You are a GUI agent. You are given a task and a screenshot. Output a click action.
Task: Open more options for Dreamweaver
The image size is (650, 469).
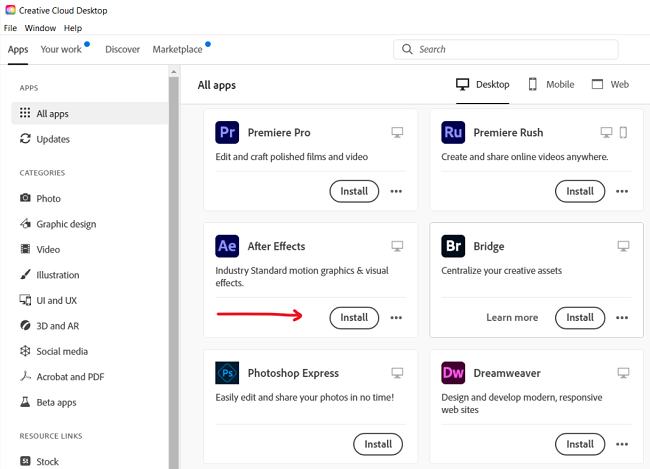coord(622,444)
